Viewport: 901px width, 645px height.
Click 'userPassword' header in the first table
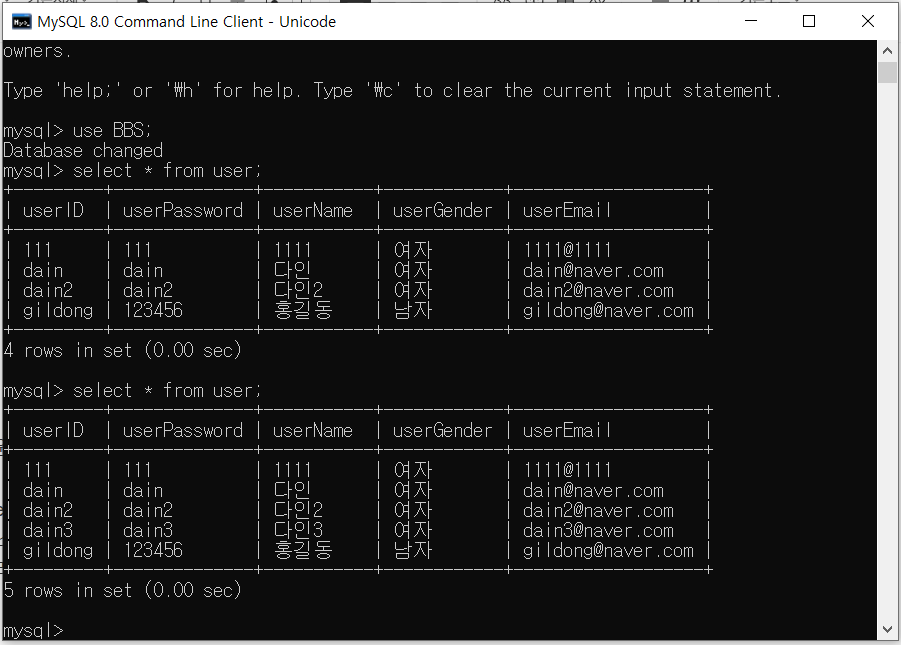[x=183, y=210]
